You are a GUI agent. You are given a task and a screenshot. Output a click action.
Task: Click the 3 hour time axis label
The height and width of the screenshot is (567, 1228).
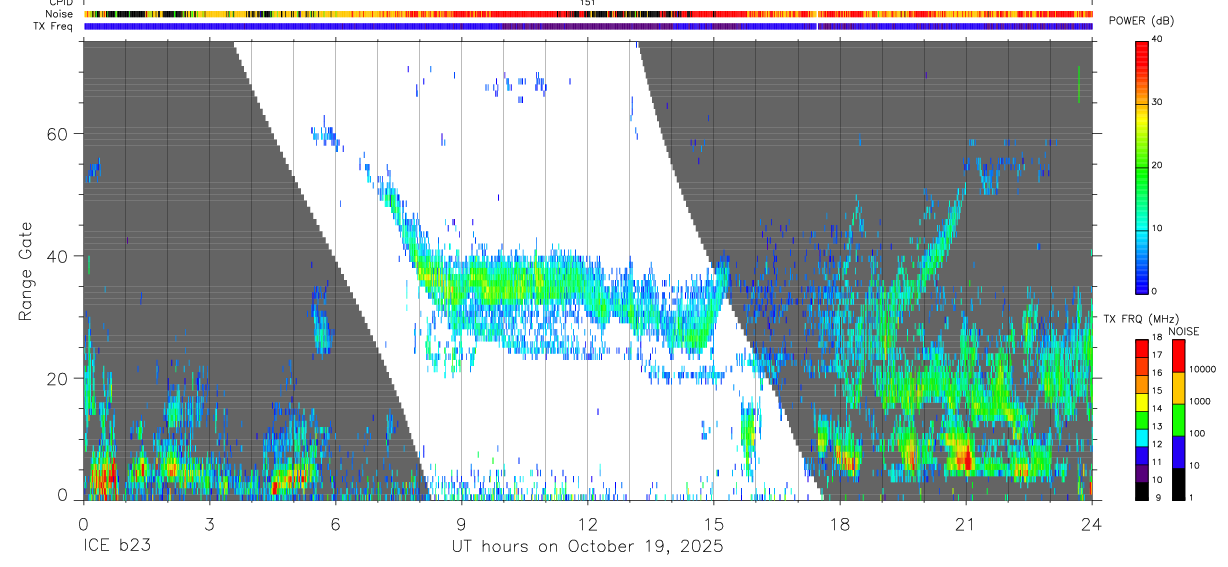pos(209,522)
